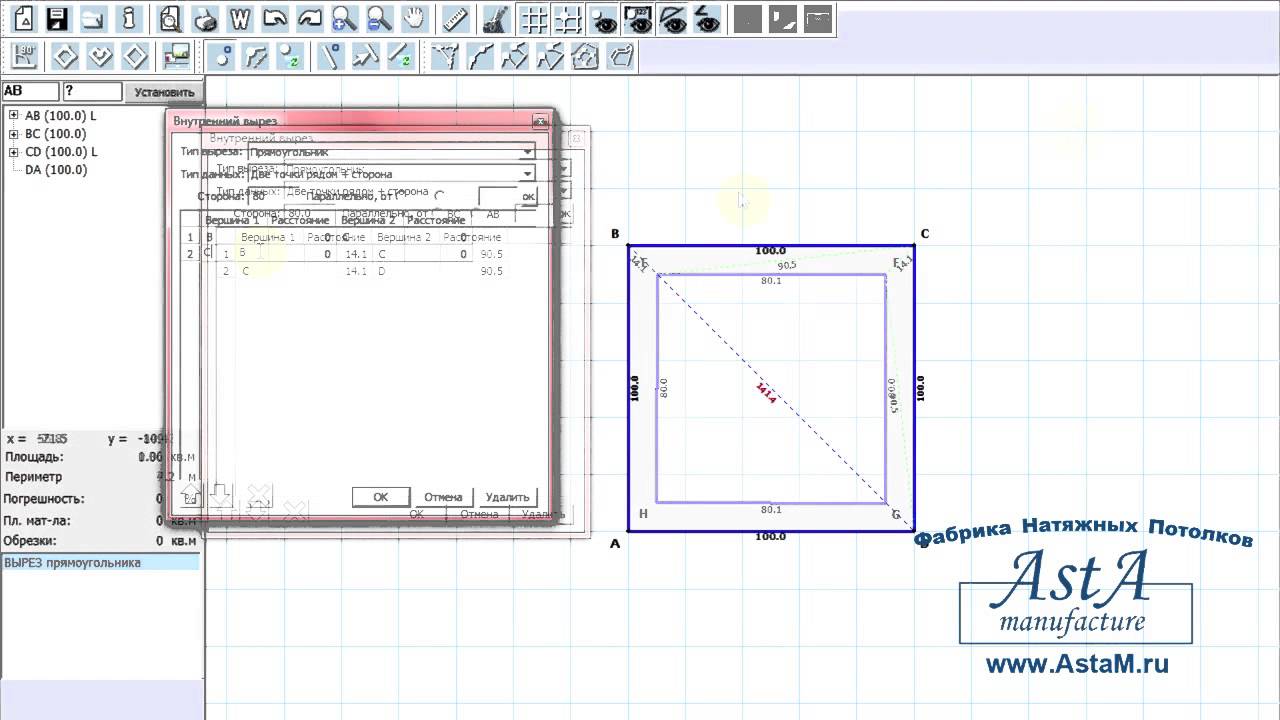This screenshot has height=720, width=1280.
Task: Open the picture background tool icon
Action: [176, 55]
